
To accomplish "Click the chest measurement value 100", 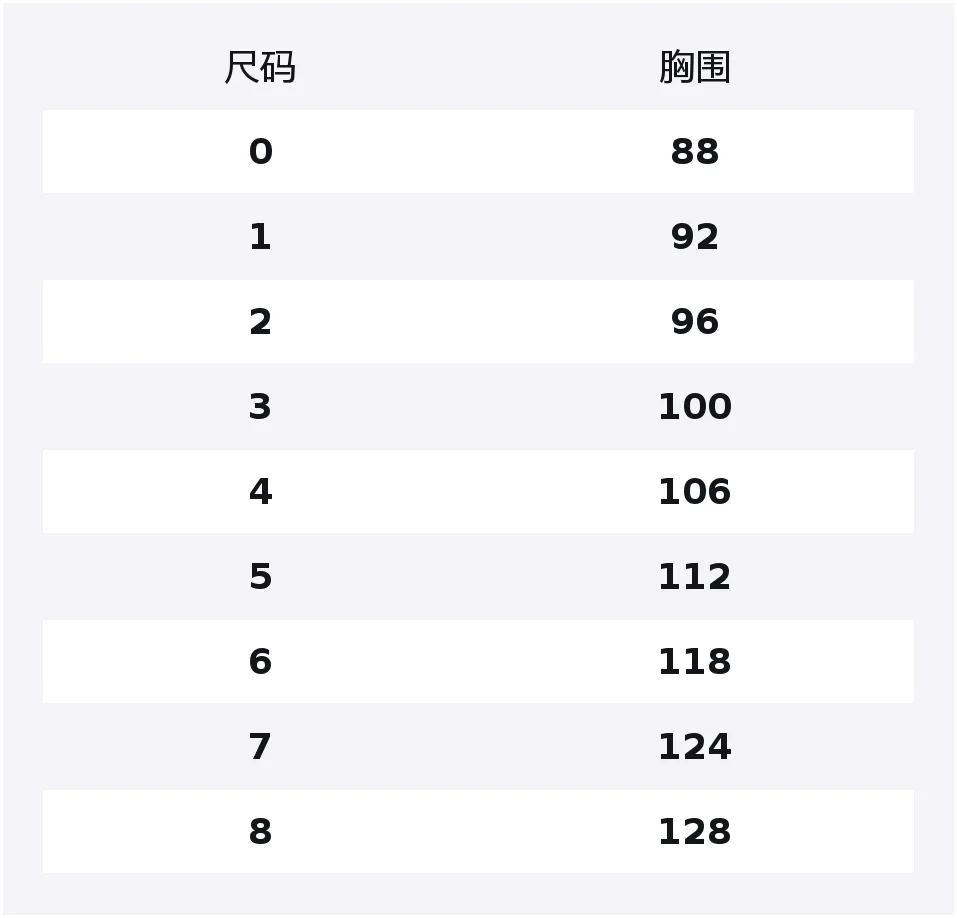I will click(695, 407).
